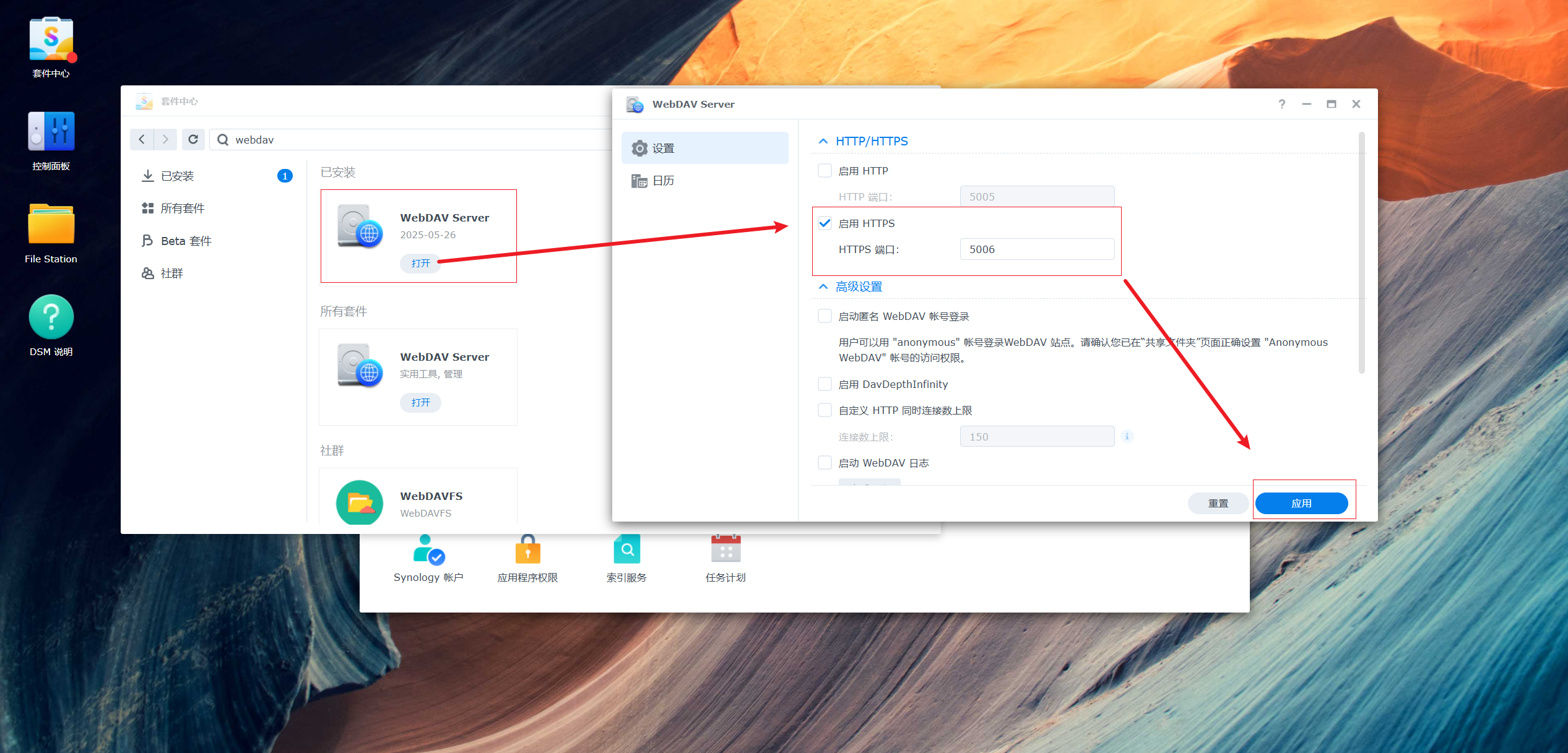Screen dimensions: 1568x753
Task: Click the installed WebDAV Server title
Action: [444, 218]
